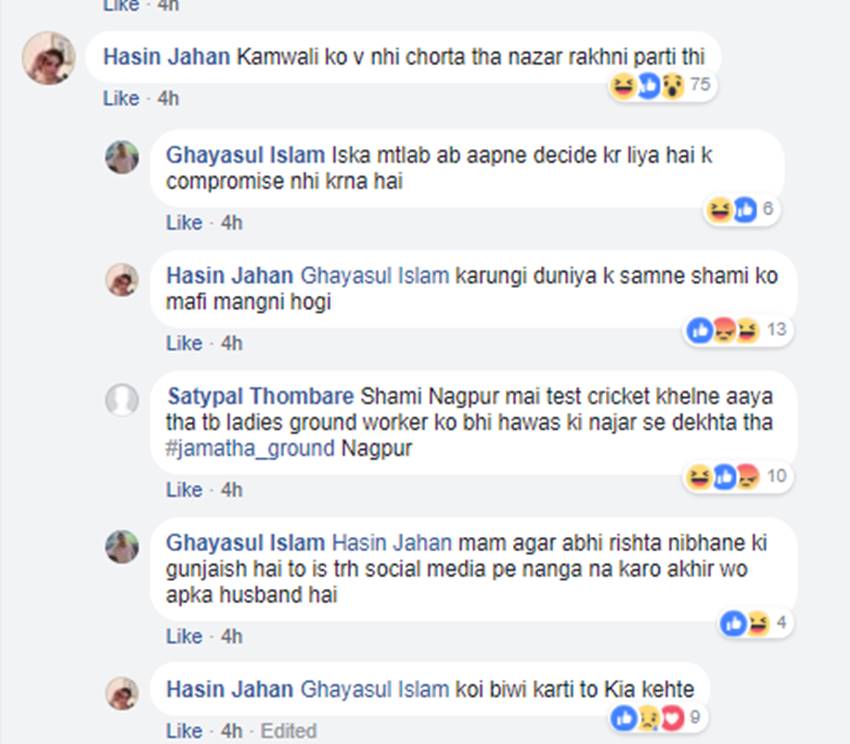Like Satypal Thombare's Nagpur comment
Screen dimensions: 850x744
point(184,490)
